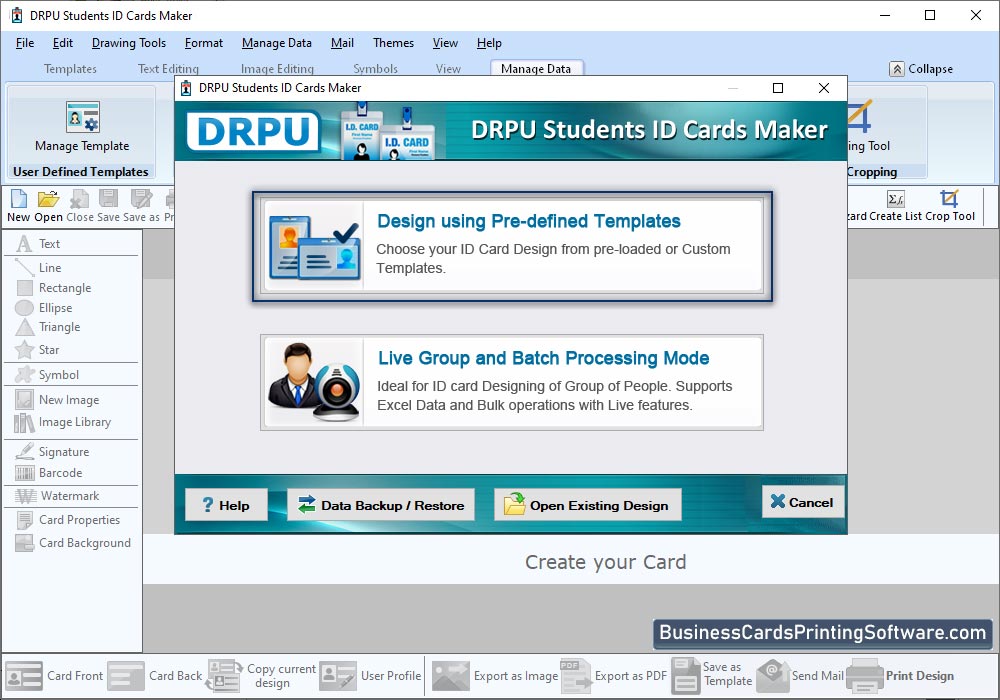Select the Manage Data ribbon tab
Screen dimensions: 1000x700
click(x=536, y=69)
